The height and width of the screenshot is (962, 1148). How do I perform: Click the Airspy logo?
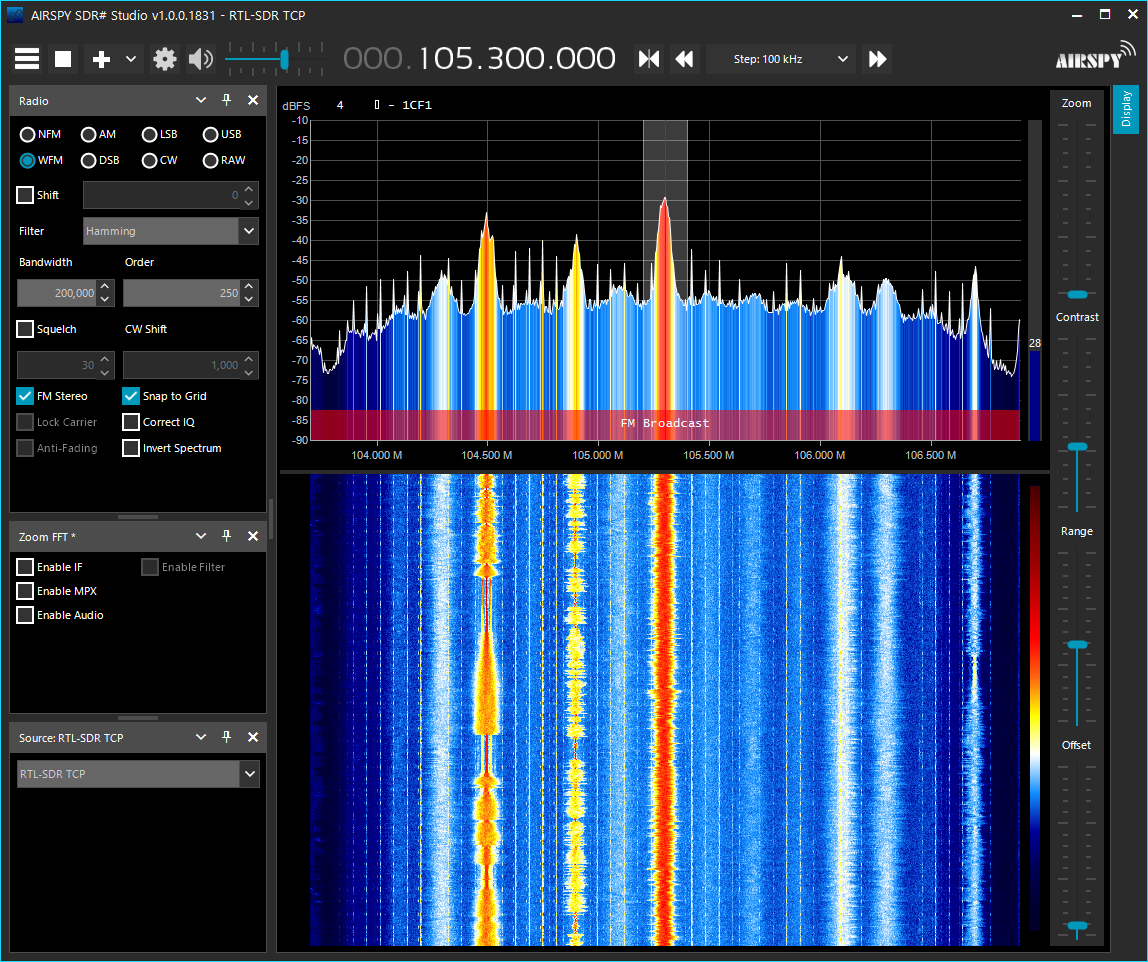click(1096, 56)
